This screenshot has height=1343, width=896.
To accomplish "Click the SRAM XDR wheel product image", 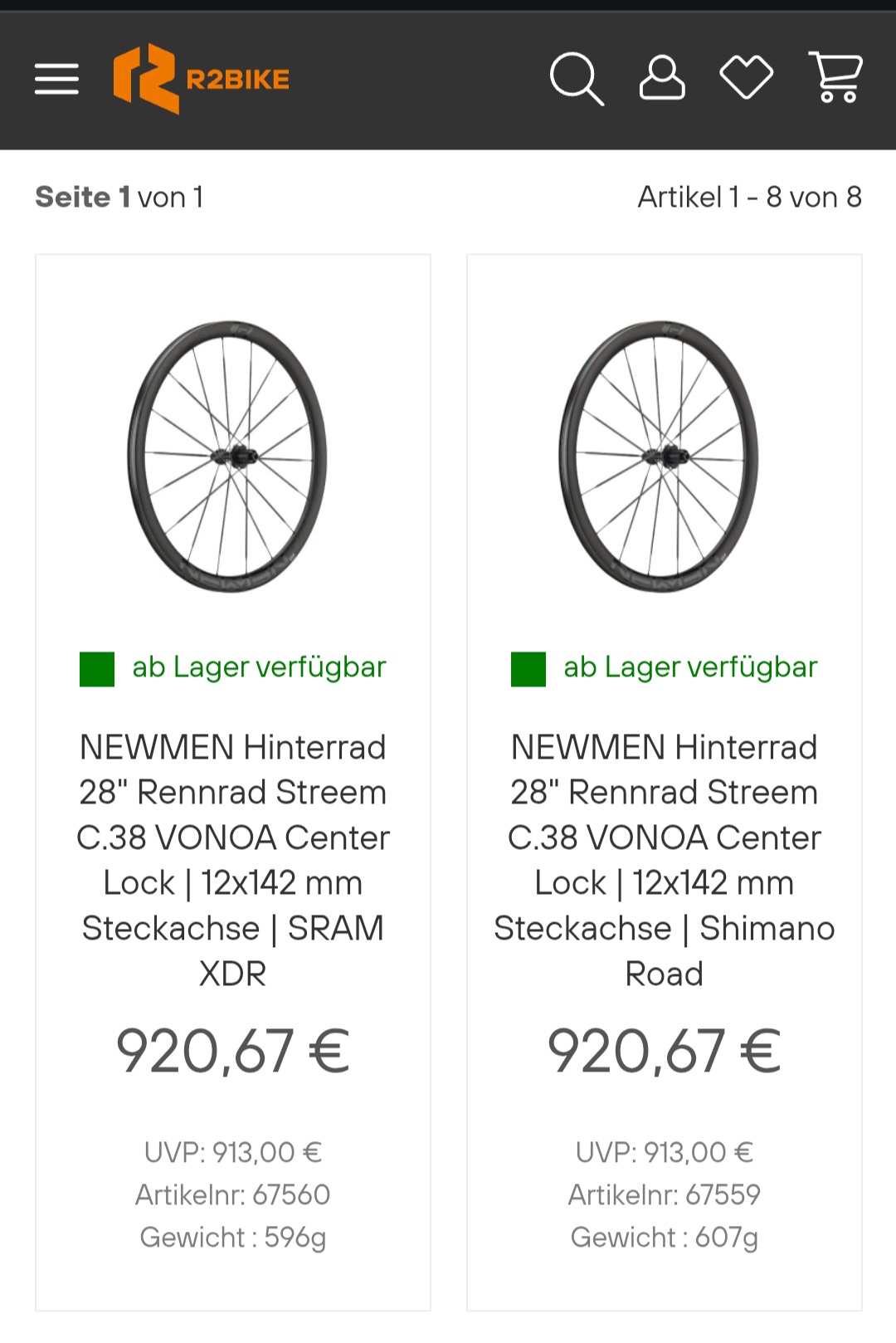I will 228,457.
